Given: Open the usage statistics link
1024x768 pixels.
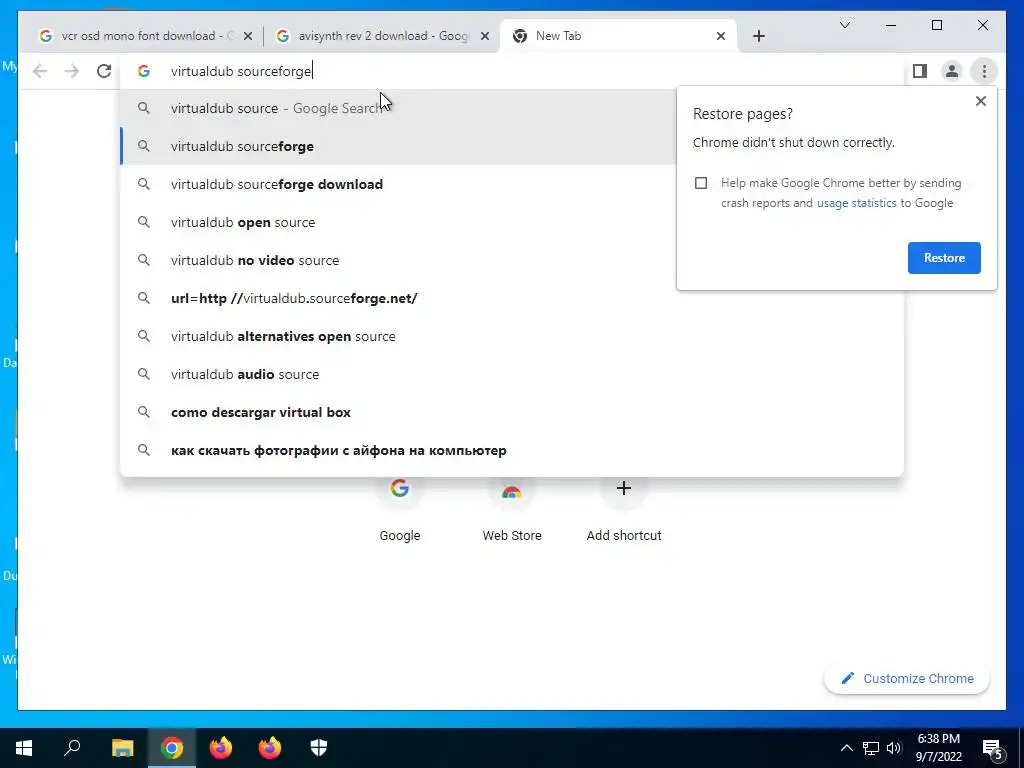Looking at the screenshot, I should coord(856,203).
